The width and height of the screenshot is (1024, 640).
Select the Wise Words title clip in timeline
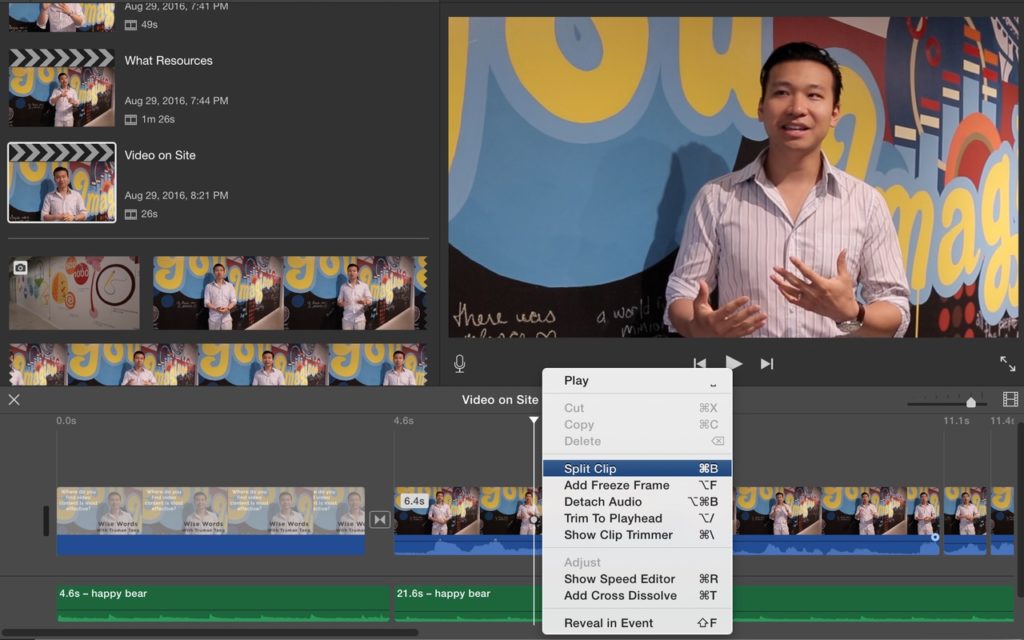point(210,521)
